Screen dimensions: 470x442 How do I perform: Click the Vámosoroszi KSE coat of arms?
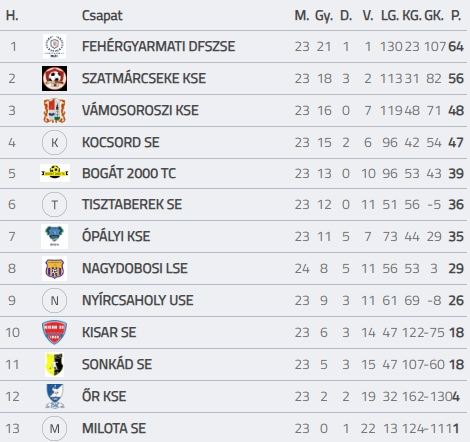tap(54, 110)
